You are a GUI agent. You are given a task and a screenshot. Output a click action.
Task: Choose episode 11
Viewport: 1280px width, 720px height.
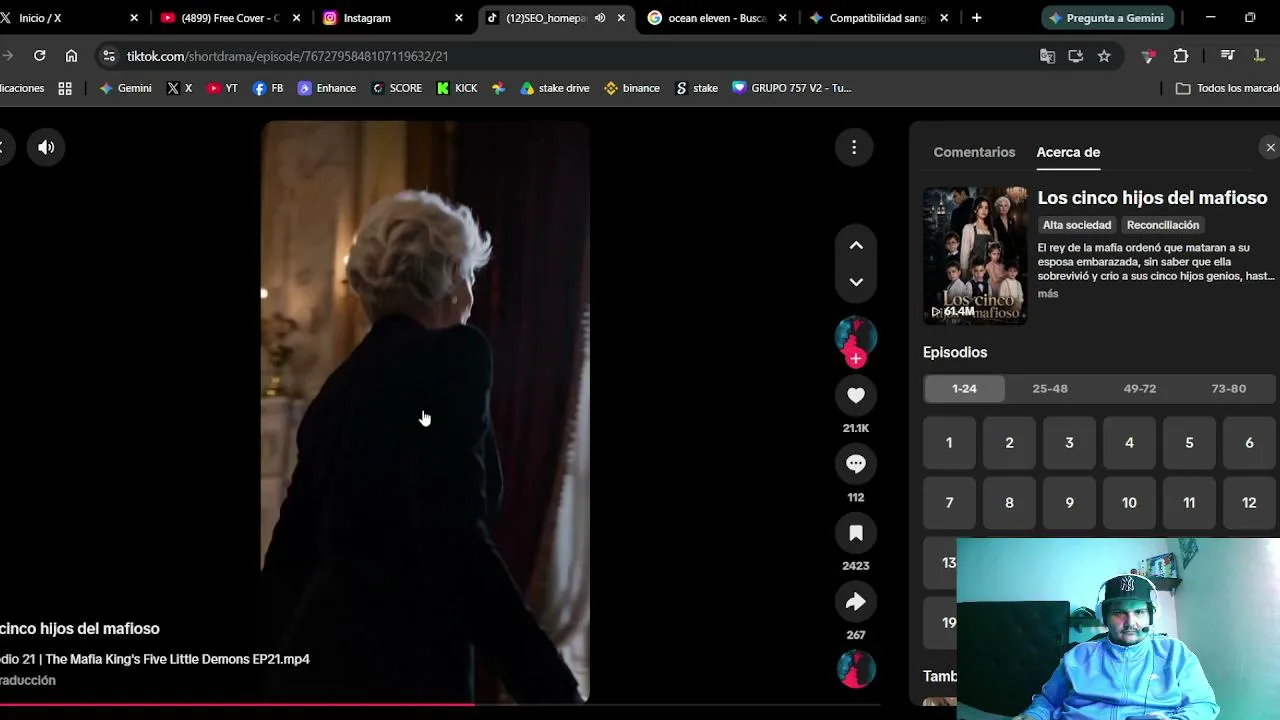click(1189, 503)
